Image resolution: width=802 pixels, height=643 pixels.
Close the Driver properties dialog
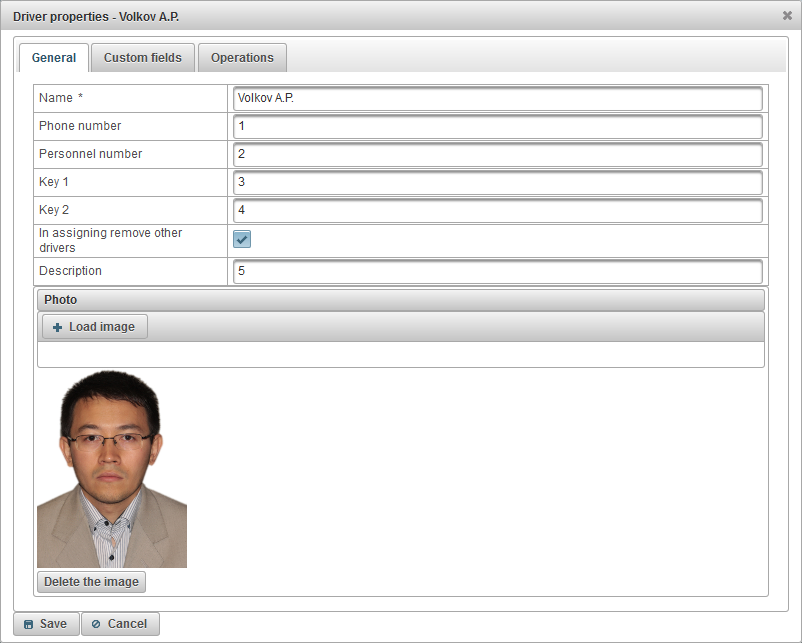coord(787,16)
